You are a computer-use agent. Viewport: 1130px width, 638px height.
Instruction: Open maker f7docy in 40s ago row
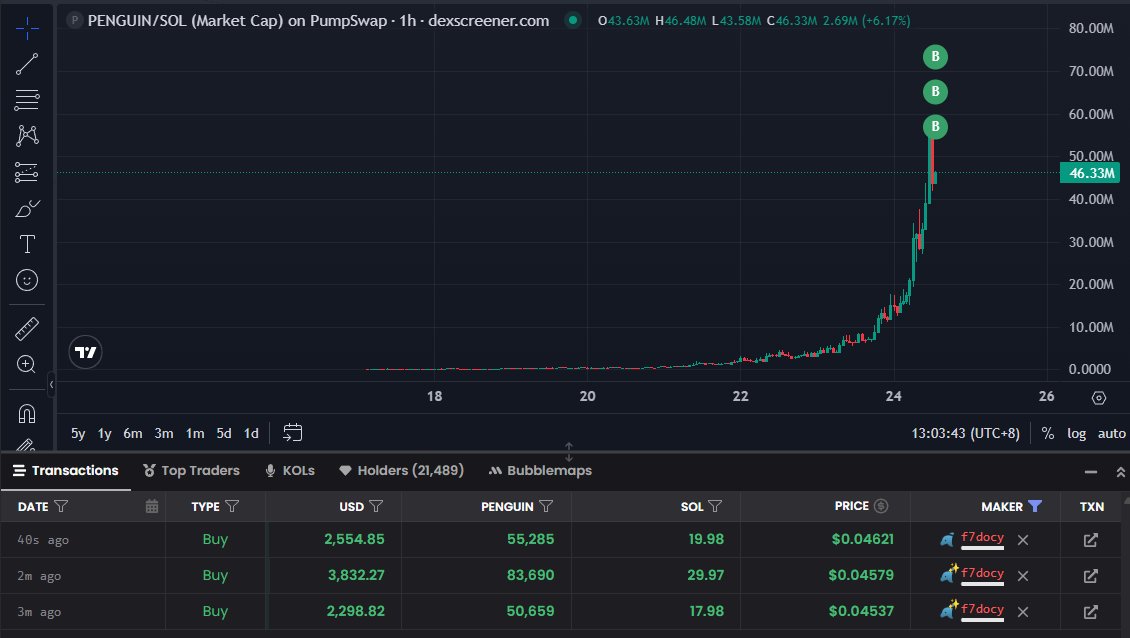(982, 537)
